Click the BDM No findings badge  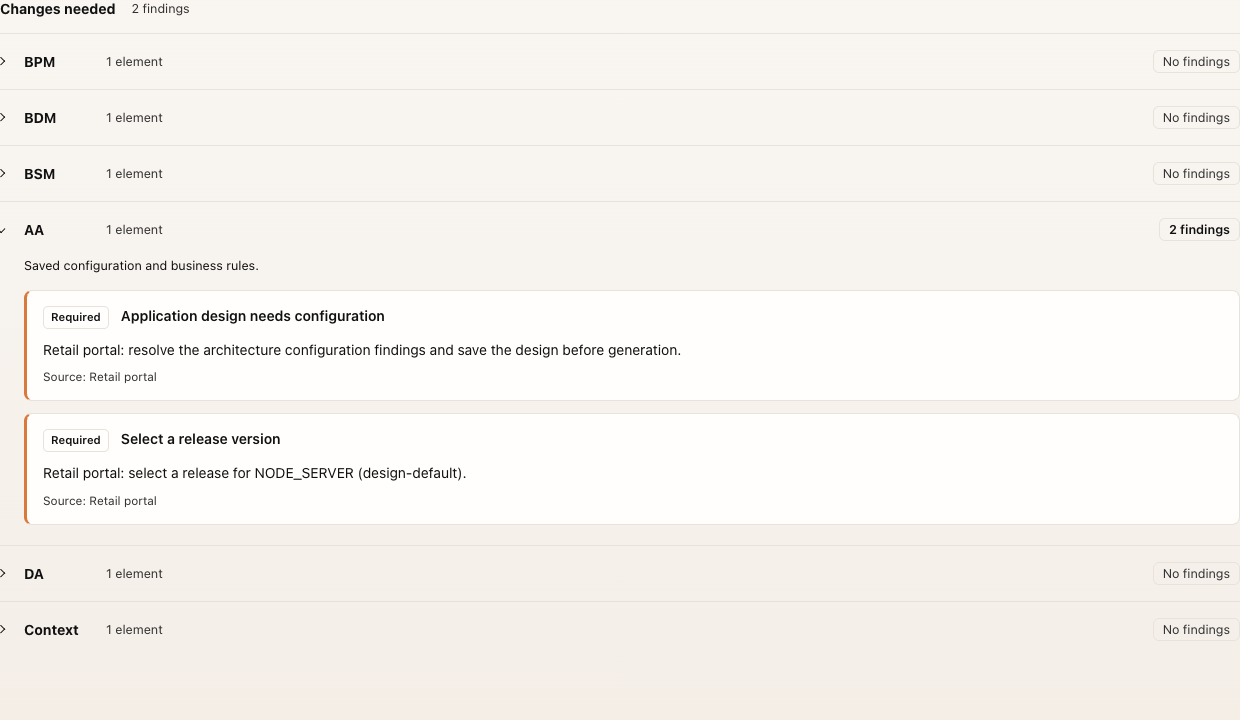point(1196,118)
